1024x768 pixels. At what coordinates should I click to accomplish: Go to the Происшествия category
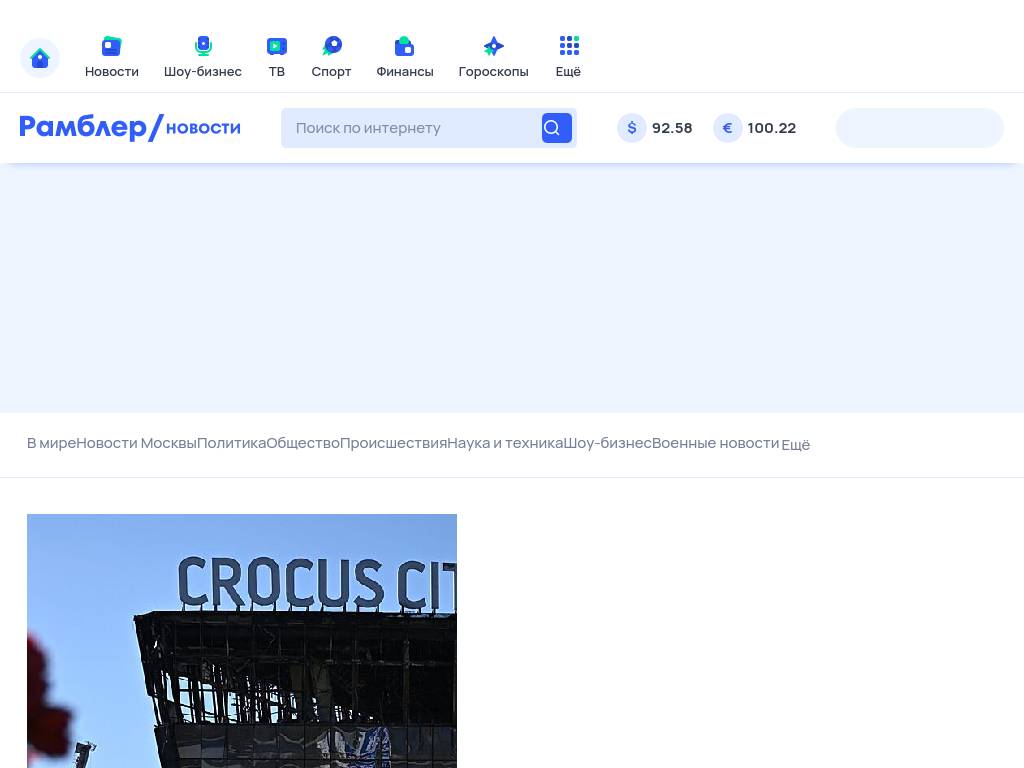tap(393, 443)
